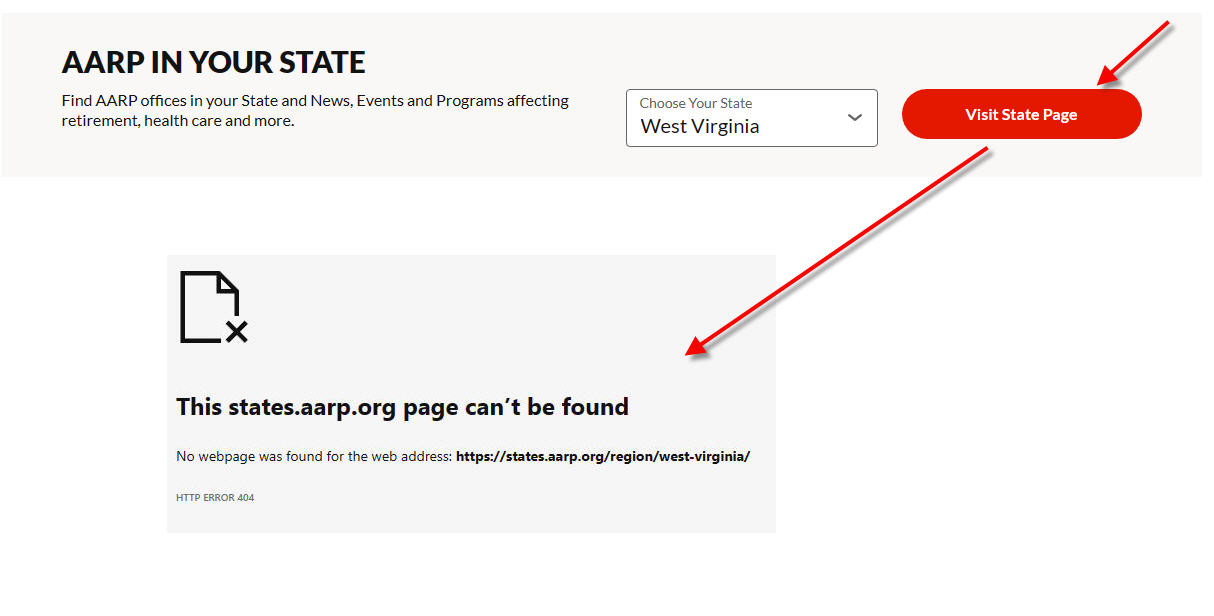The image size is (1214, 616).
Task: Click the long lower red arrow line
Action: (x=837, y=251)
